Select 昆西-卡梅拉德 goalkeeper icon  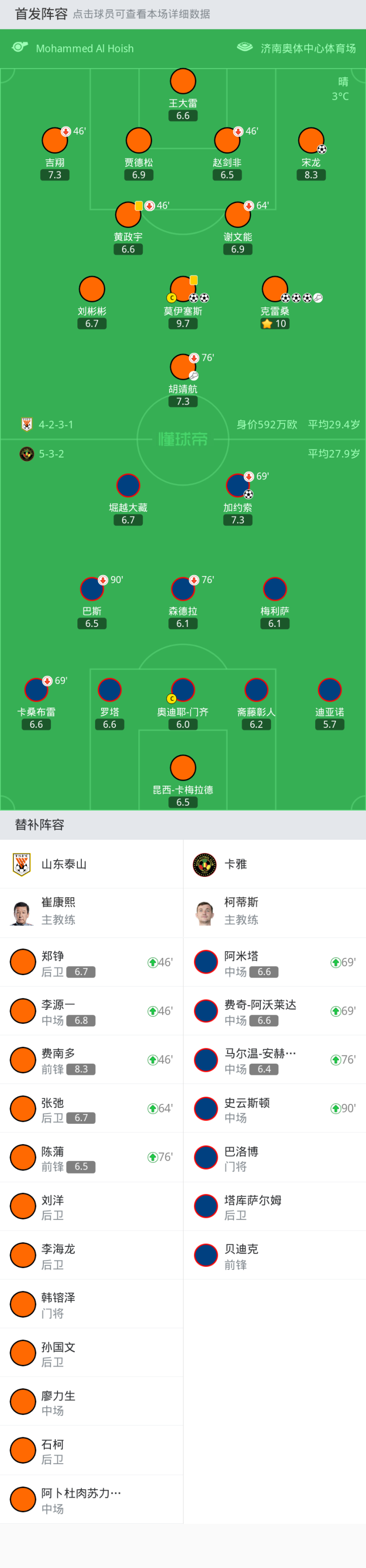click(183, 767)
